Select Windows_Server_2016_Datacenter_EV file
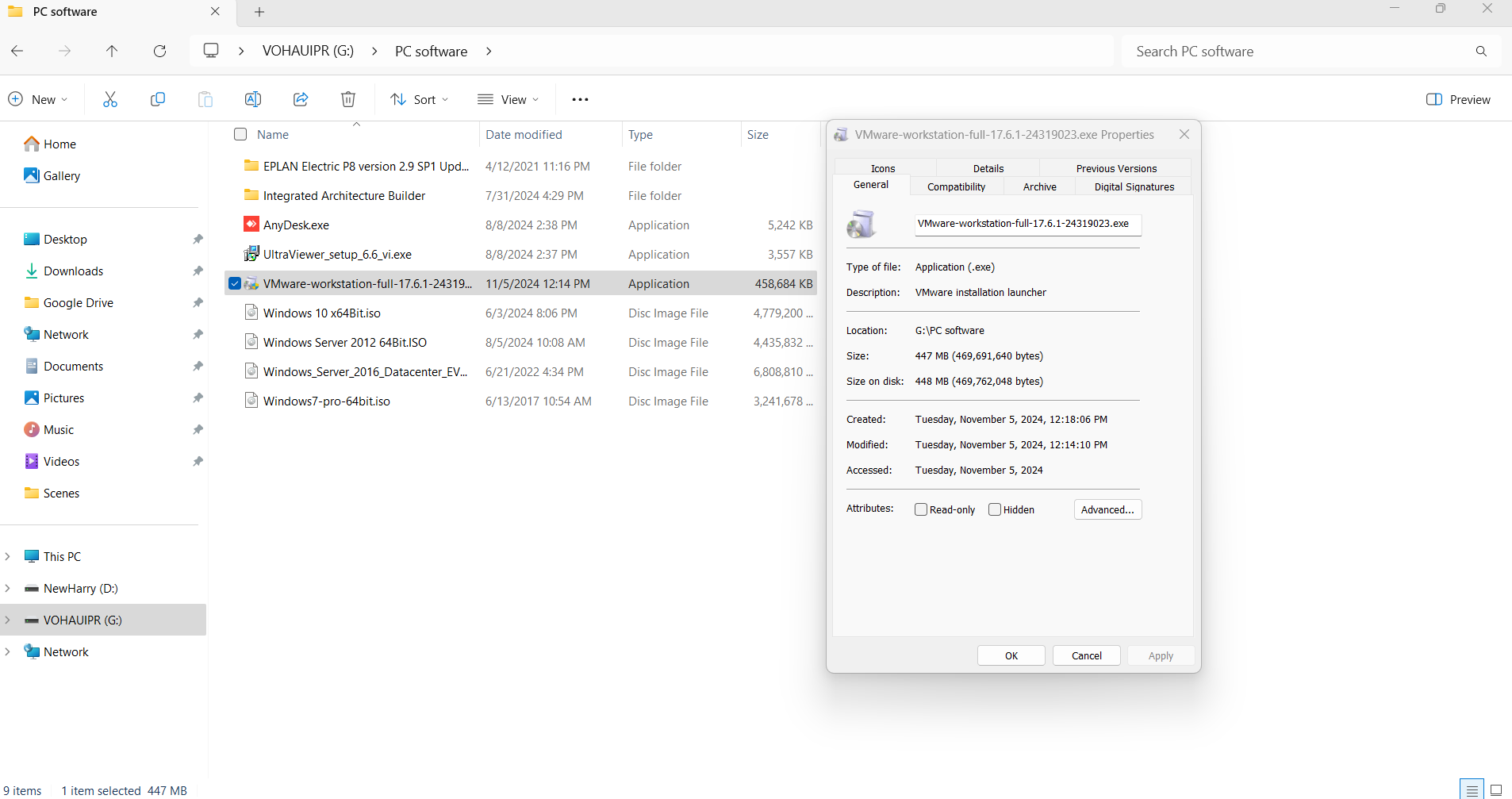The width and height of the screenshot is (1512, 799). [521, 371]
